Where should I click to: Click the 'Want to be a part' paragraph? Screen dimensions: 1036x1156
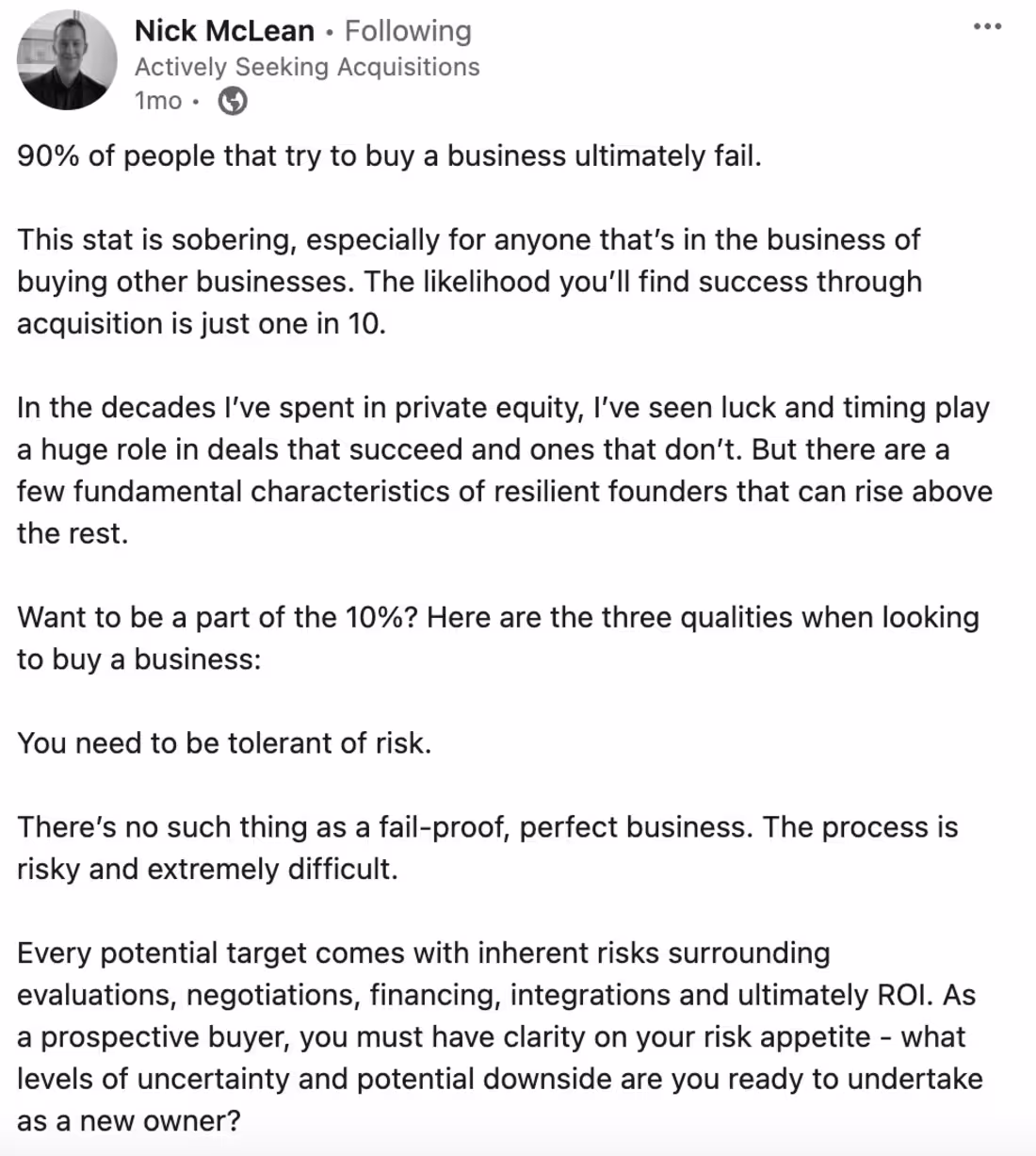(x=497, y=638)
